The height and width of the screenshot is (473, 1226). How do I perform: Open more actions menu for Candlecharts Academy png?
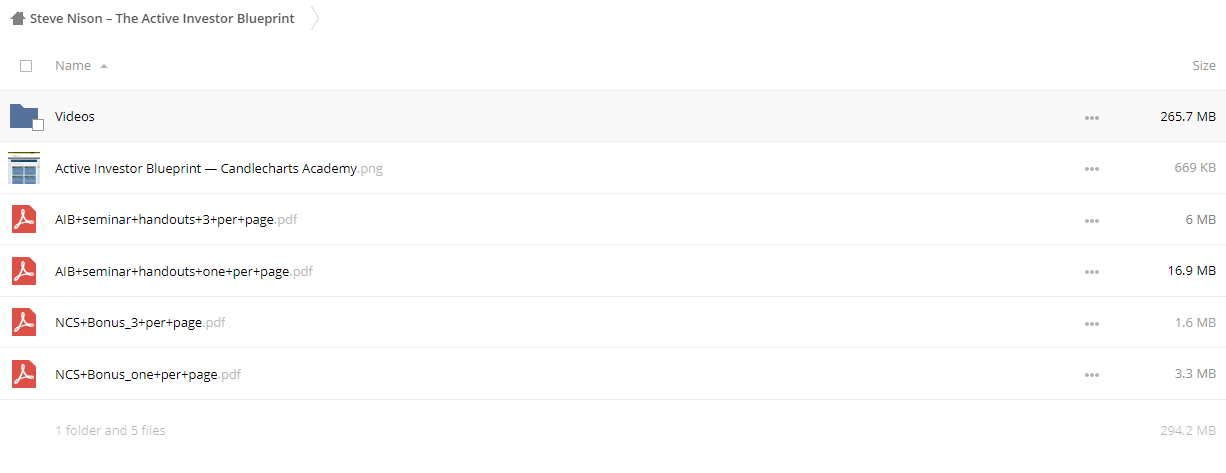click(1092, 169)
